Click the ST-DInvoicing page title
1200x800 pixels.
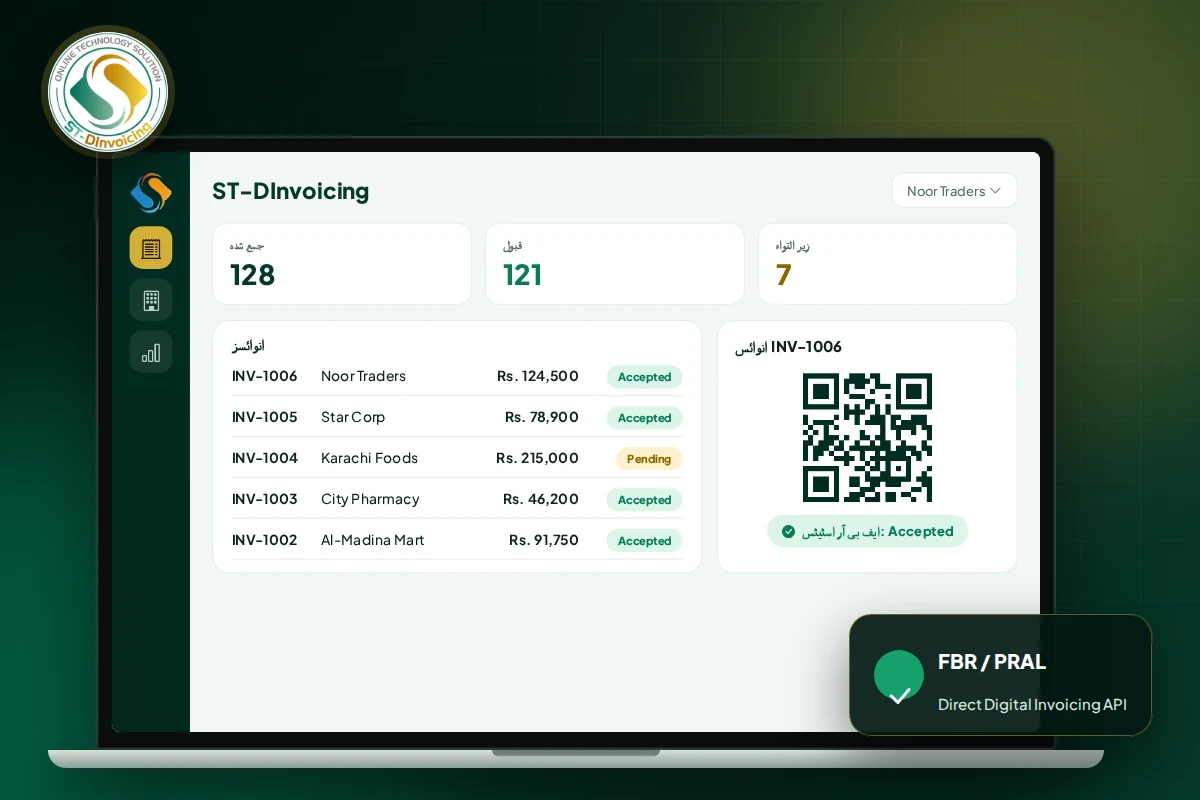[x=291, y=191]
